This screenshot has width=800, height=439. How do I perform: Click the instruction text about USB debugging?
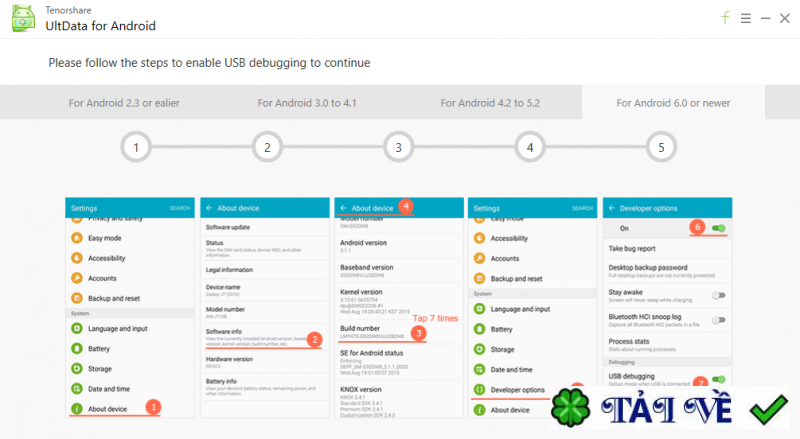209,63
